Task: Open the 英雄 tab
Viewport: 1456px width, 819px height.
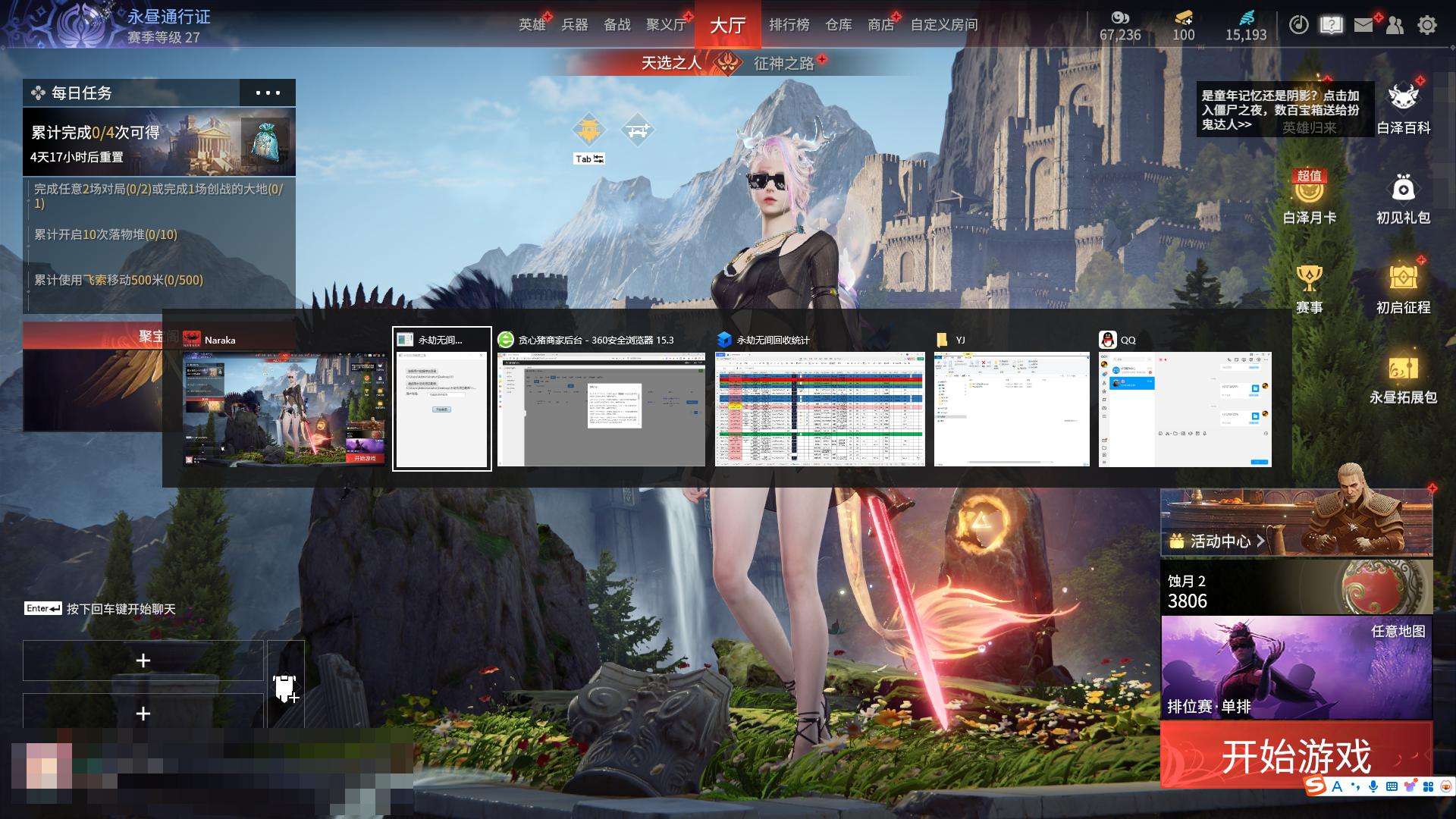Action: pos(532,25)
